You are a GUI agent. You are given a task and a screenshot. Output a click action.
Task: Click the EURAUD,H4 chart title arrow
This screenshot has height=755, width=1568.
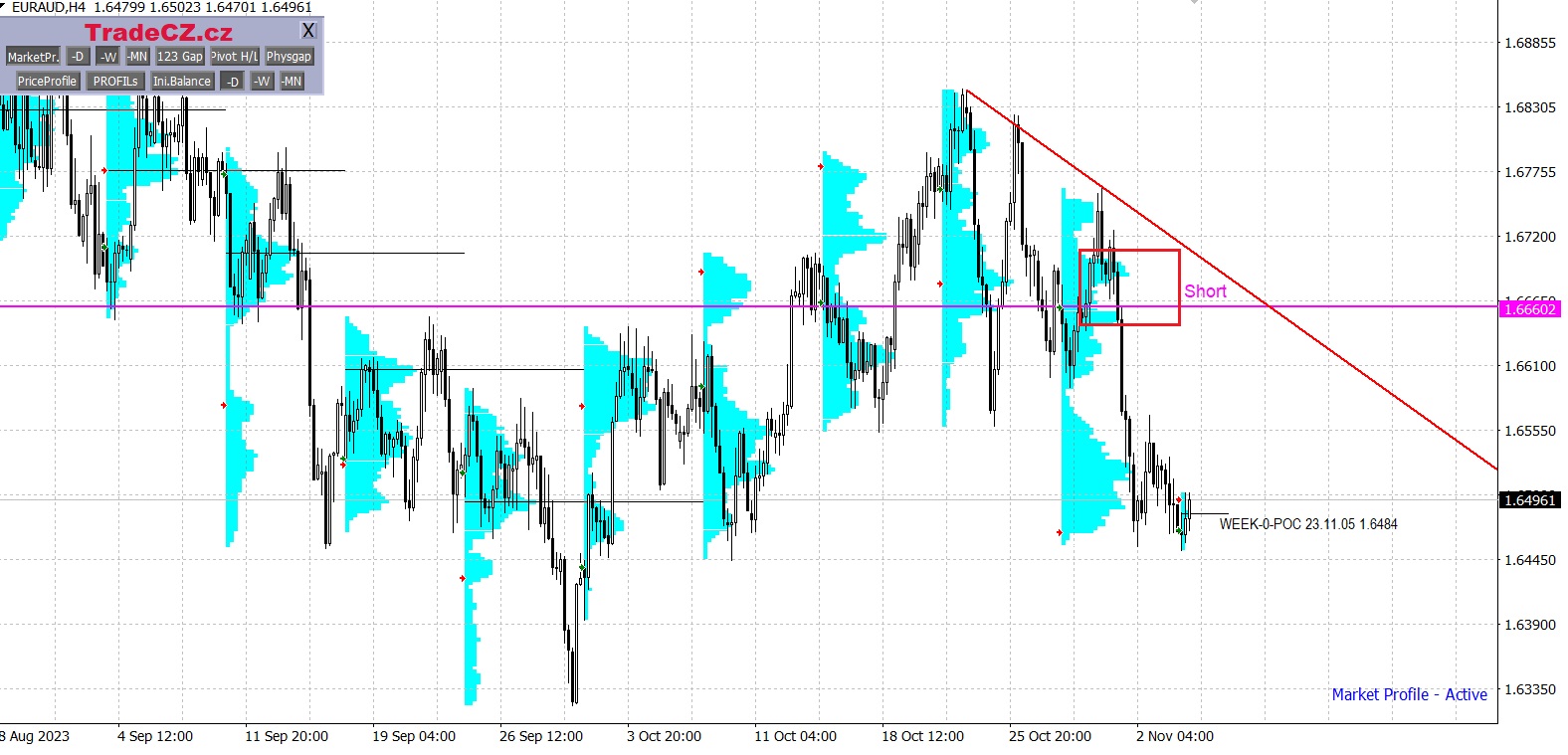4,6
